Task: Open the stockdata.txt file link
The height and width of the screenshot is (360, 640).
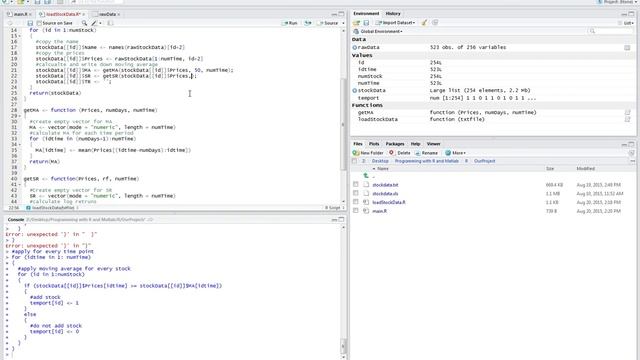Action: coord(385,185)
